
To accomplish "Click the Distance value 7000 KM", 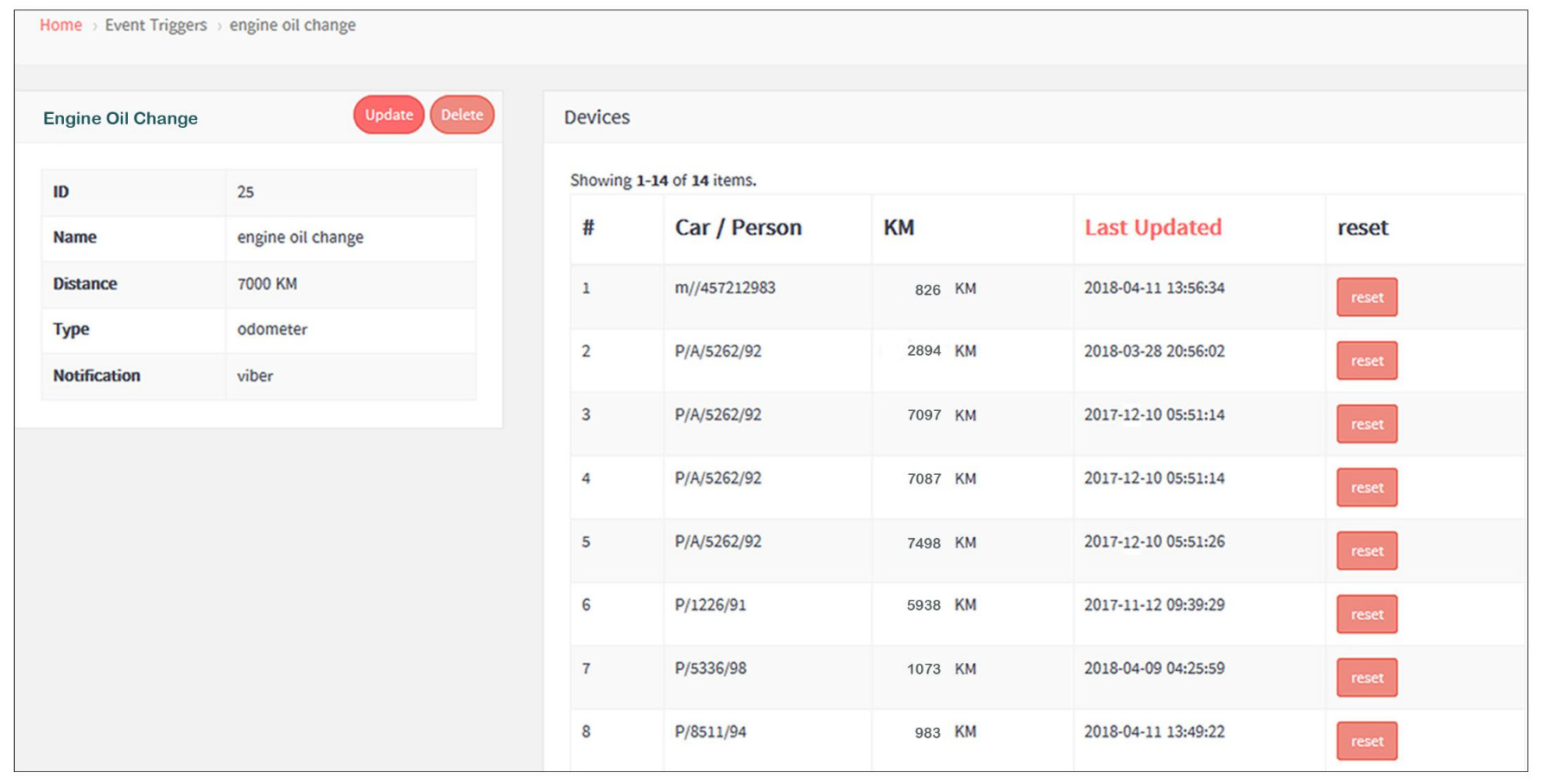I will [267, 284].
